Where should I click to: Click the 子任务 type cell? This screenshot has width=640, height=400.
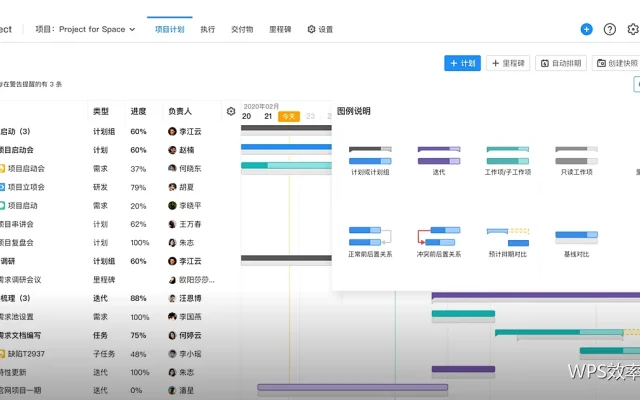[x=104, y=354]
